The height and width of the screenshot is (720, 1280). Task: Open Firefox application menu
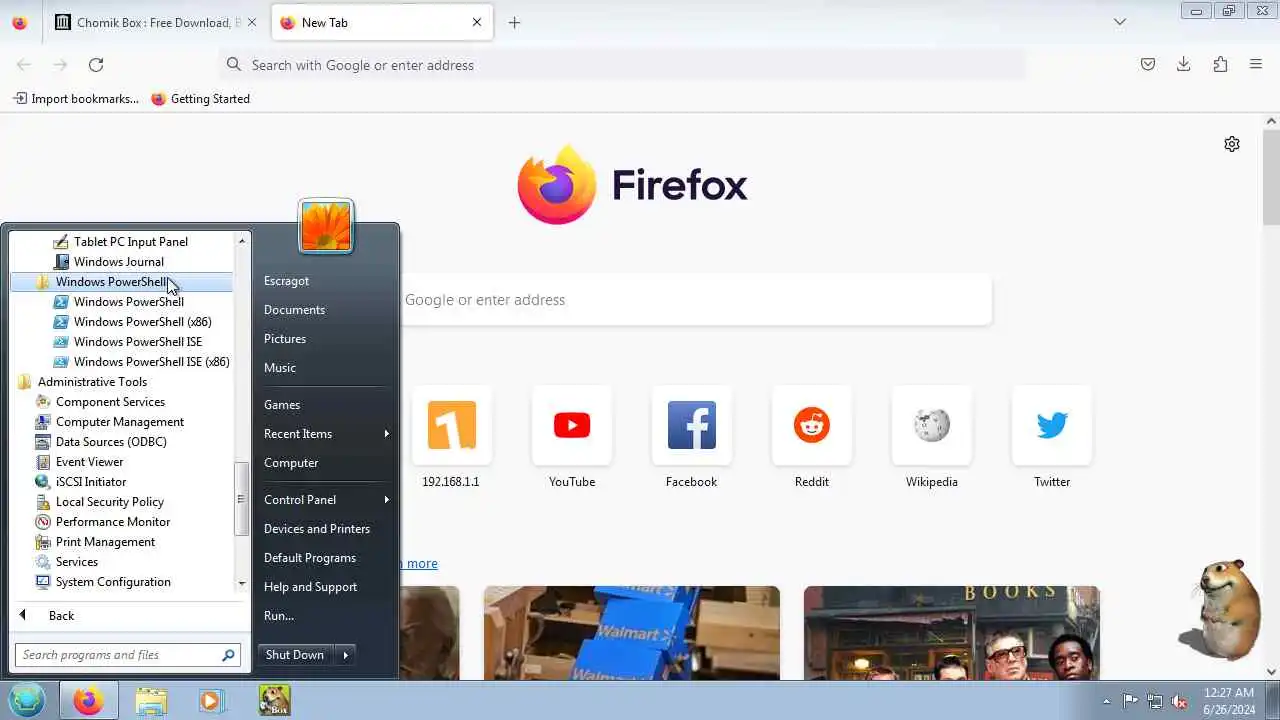1256,65
